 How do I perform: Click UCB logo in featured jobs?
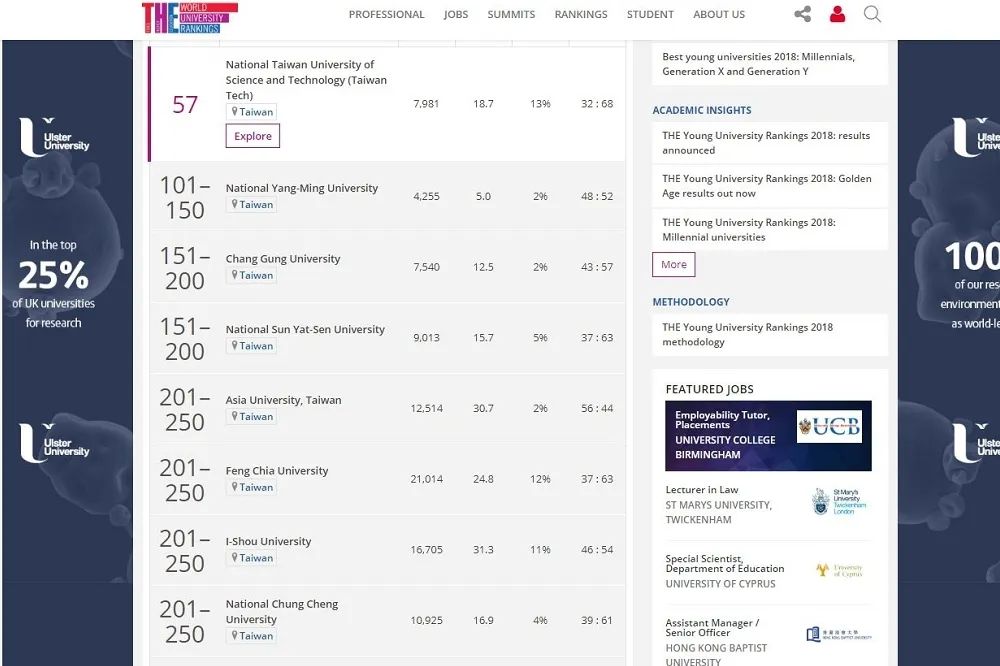click(829, 426)
